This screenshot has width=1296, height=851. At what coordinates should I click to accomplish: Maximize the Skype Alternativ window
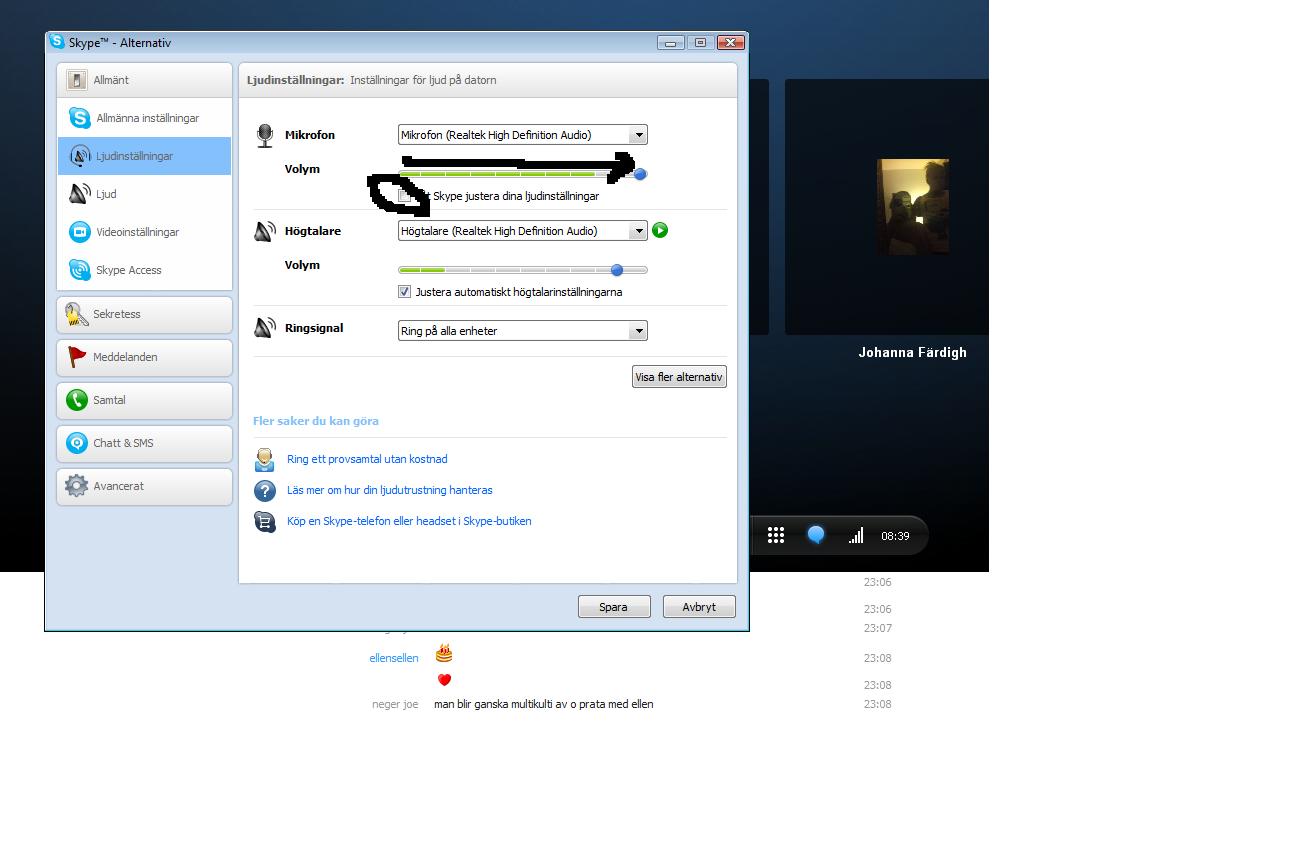700,42
